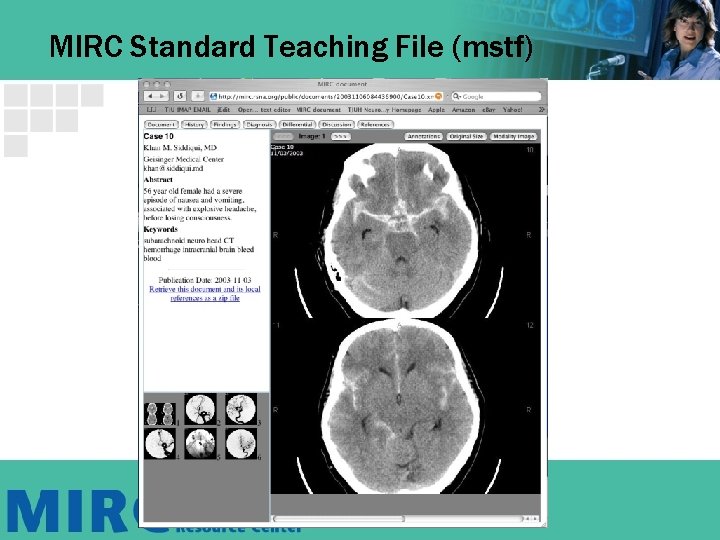Select angiogram thumbnail 4
Viewport: 720px width, 540px height.
point(159,444)
